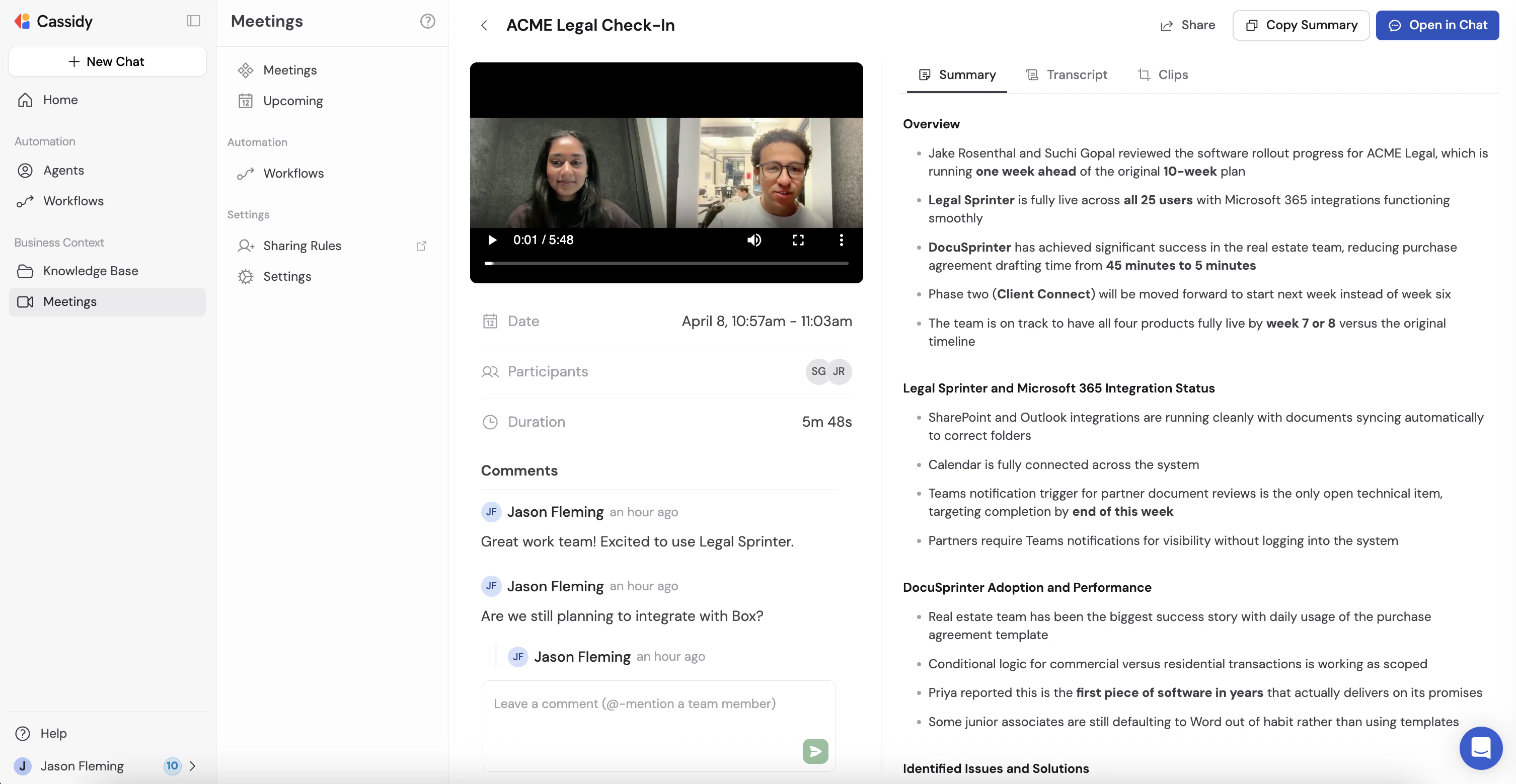This screenshot has height=784, width=1516.
Task: Open the Meetings help question mark
Action: pyautogui.click(x=427, y=21)
